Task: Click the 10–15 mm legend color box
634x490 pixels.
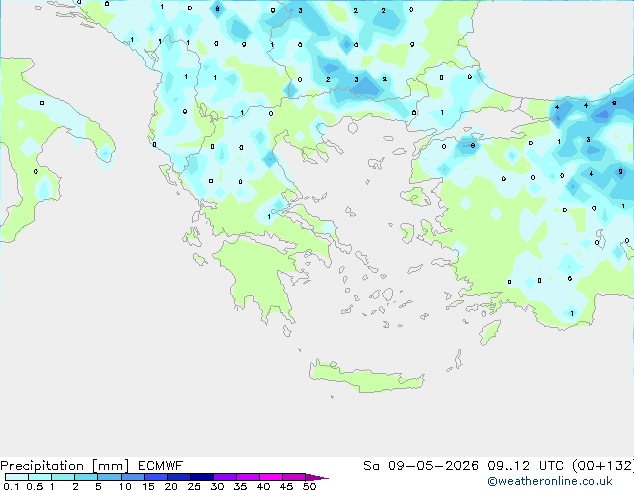Action: pyautogui.click(x=133, y=477)
